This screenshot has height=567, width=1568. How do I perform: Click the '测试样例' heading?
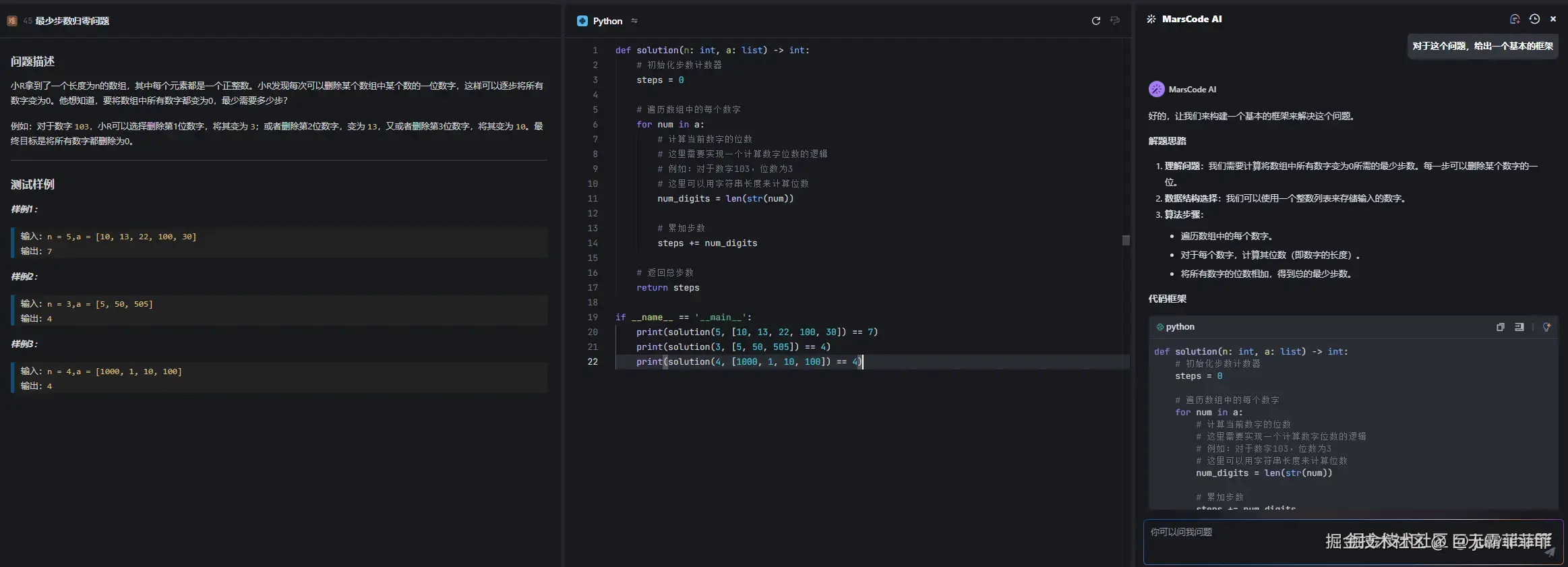32,184
